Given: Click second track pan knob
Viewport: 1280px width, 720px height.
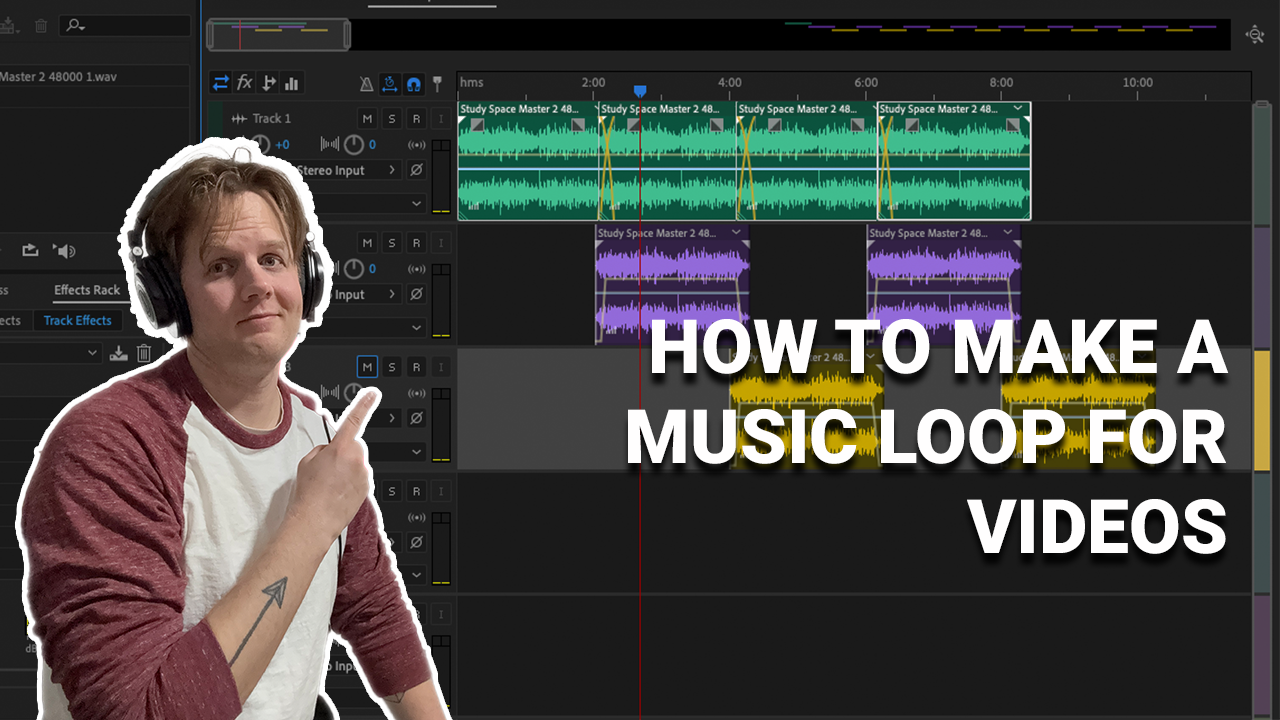Looking at the screenshot, I should click(354, 269).
